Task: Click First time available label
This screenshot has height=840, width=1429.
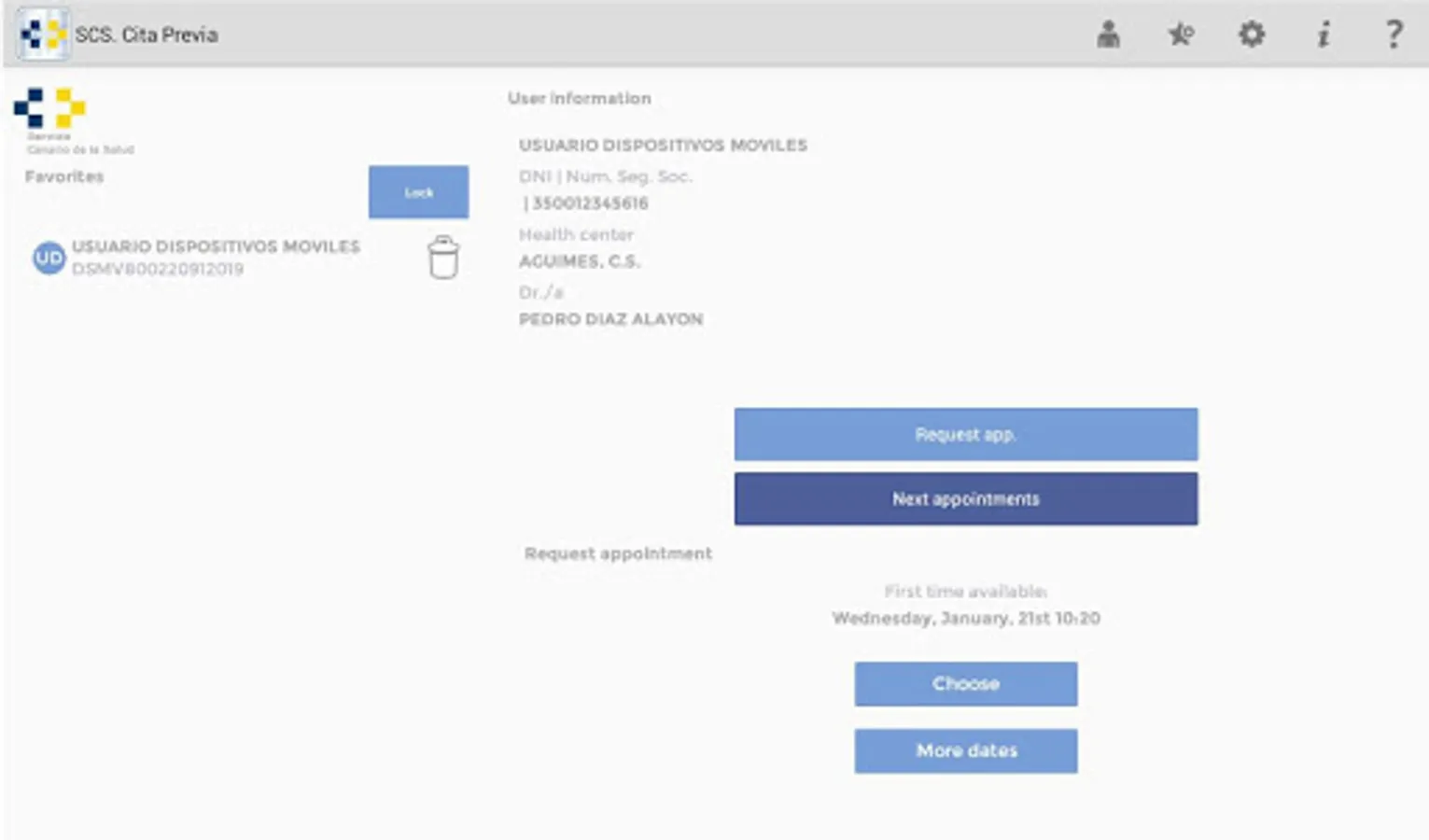Action: (966, 592)
